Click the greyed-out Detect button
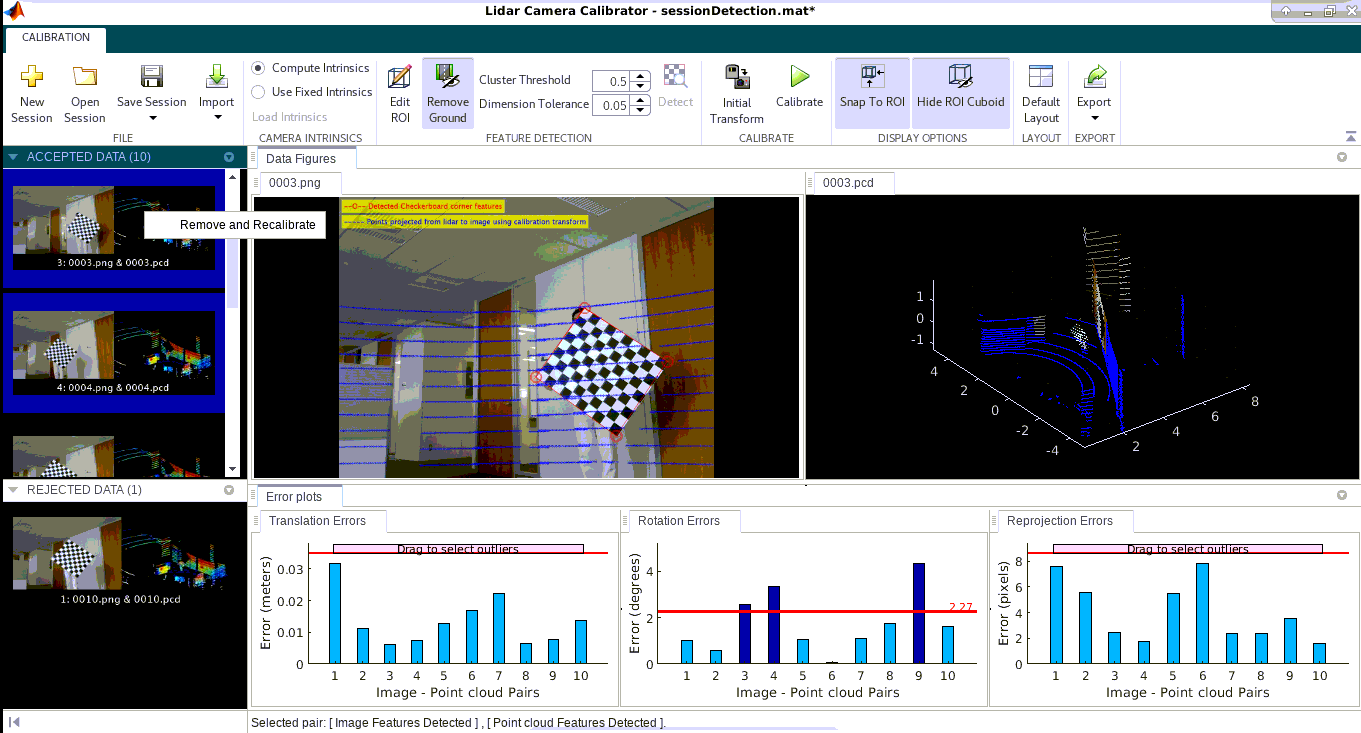Viewport: 1361px width, 733px height. pyautogui.click(x=675, y=88)
